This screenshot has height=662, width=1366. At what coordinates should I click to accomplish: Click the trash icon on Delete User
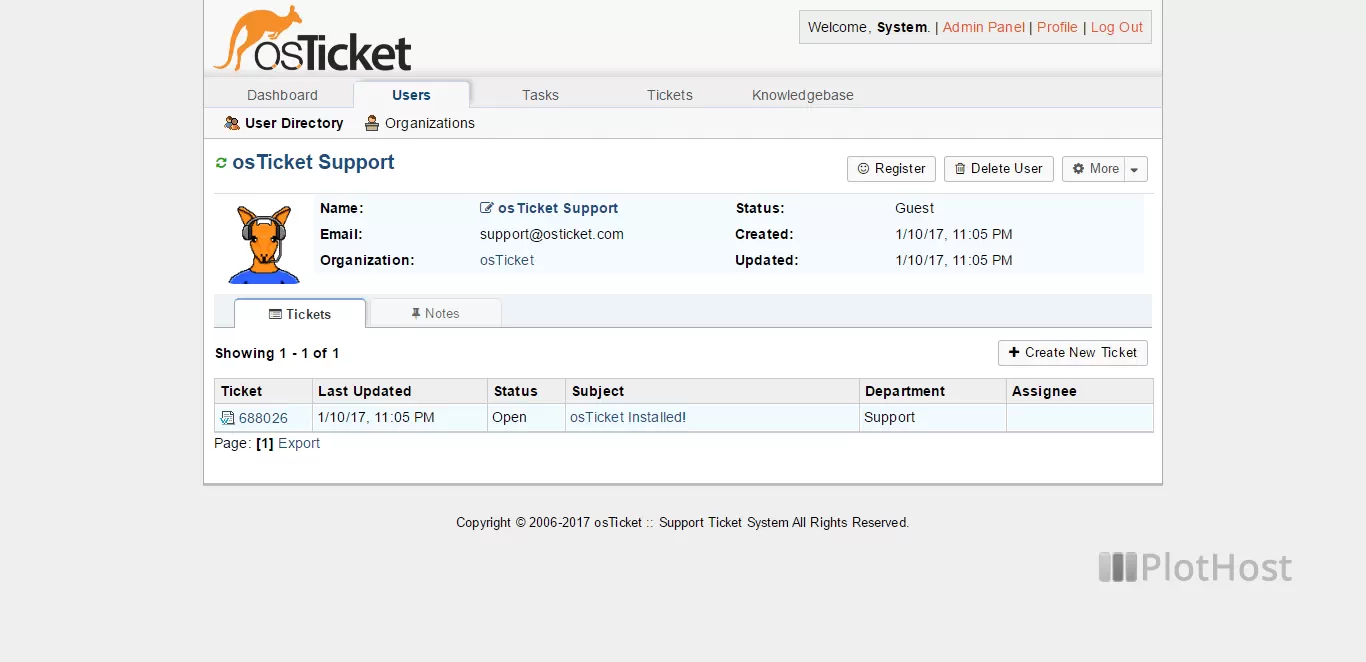[960, 169]
